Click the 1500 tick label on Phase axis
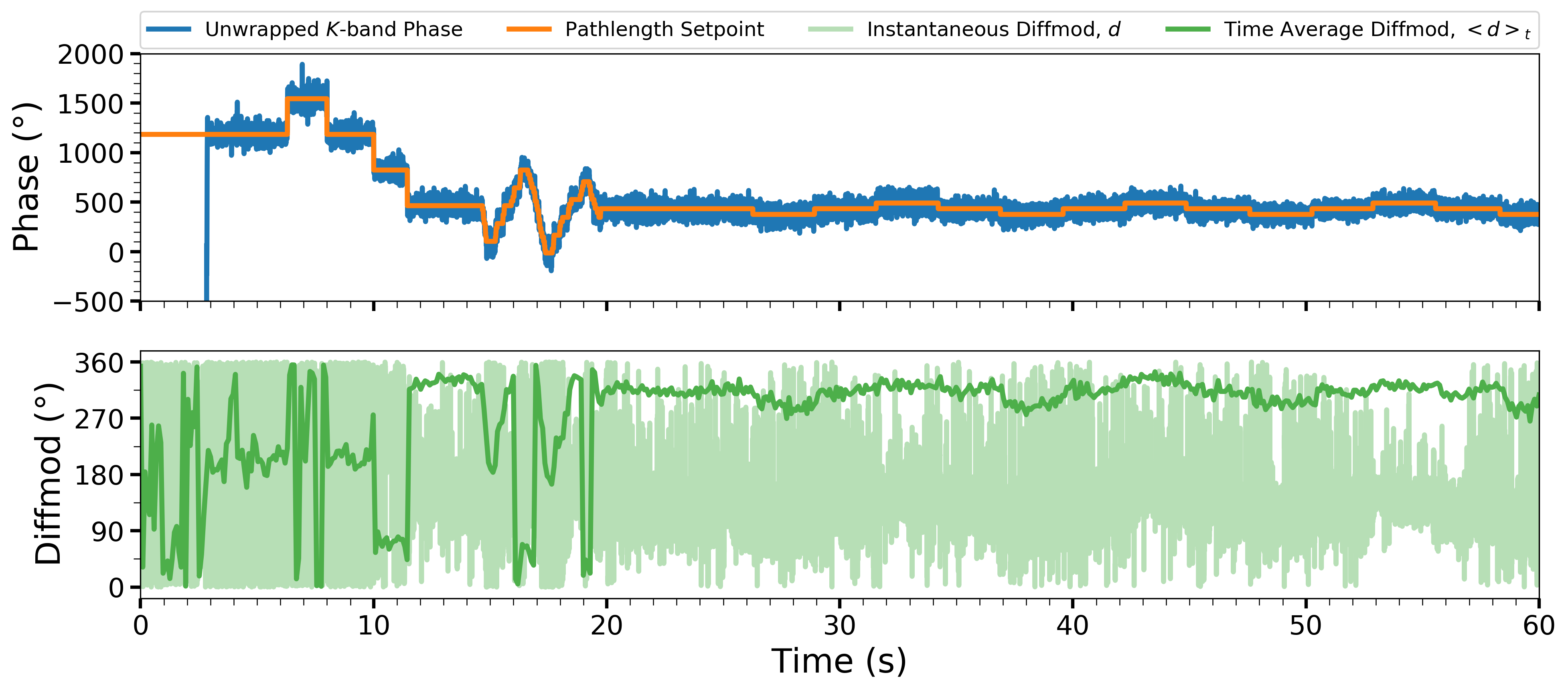The width and height of the screenshot is (1568, 691). 91,105
